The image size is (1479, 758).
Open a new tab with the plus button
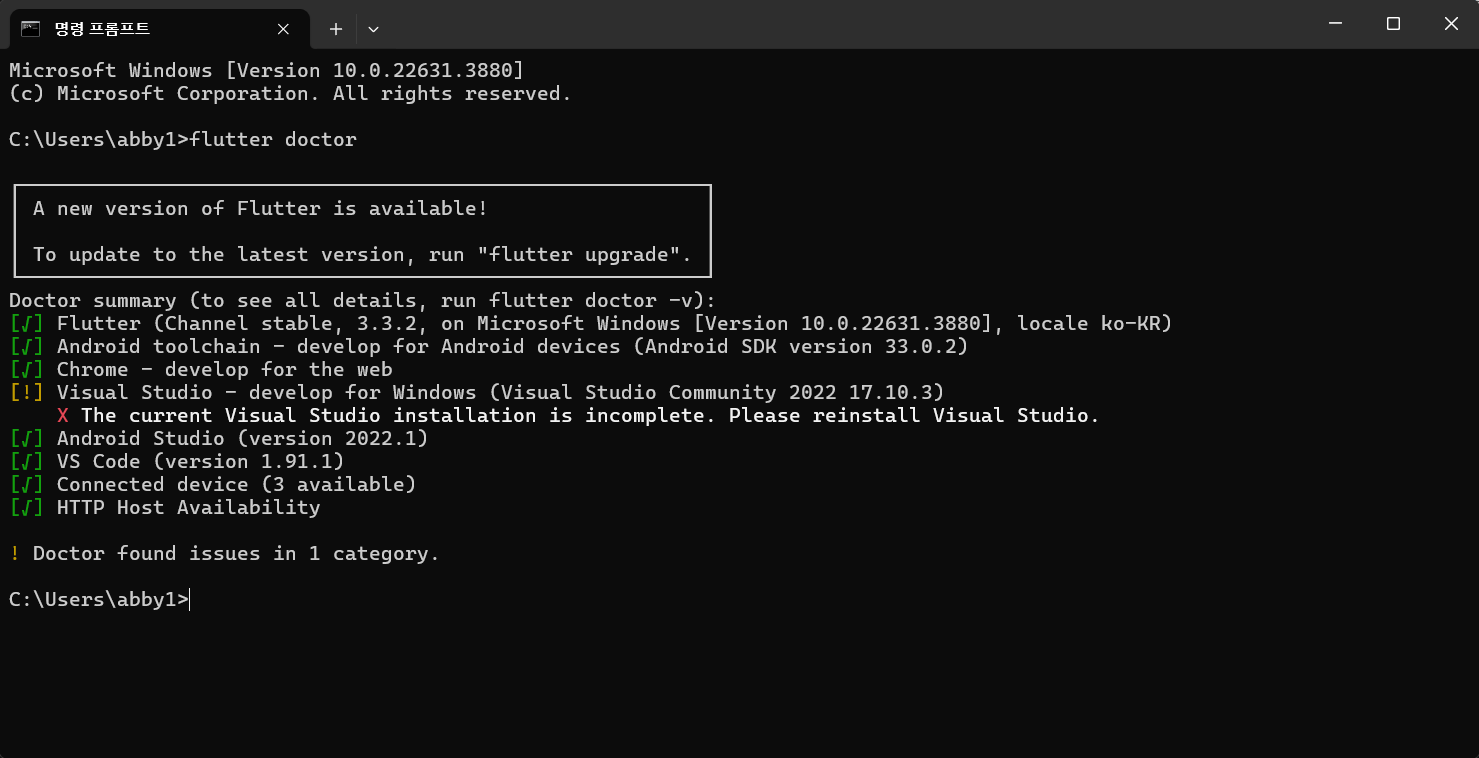point(336,29)
